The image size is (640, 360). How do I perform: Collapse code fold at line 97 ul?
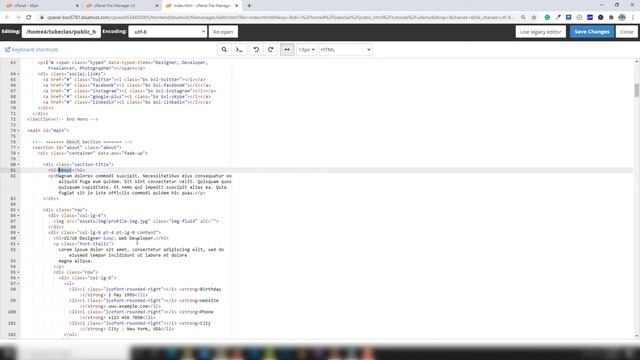tap(18, 284)
